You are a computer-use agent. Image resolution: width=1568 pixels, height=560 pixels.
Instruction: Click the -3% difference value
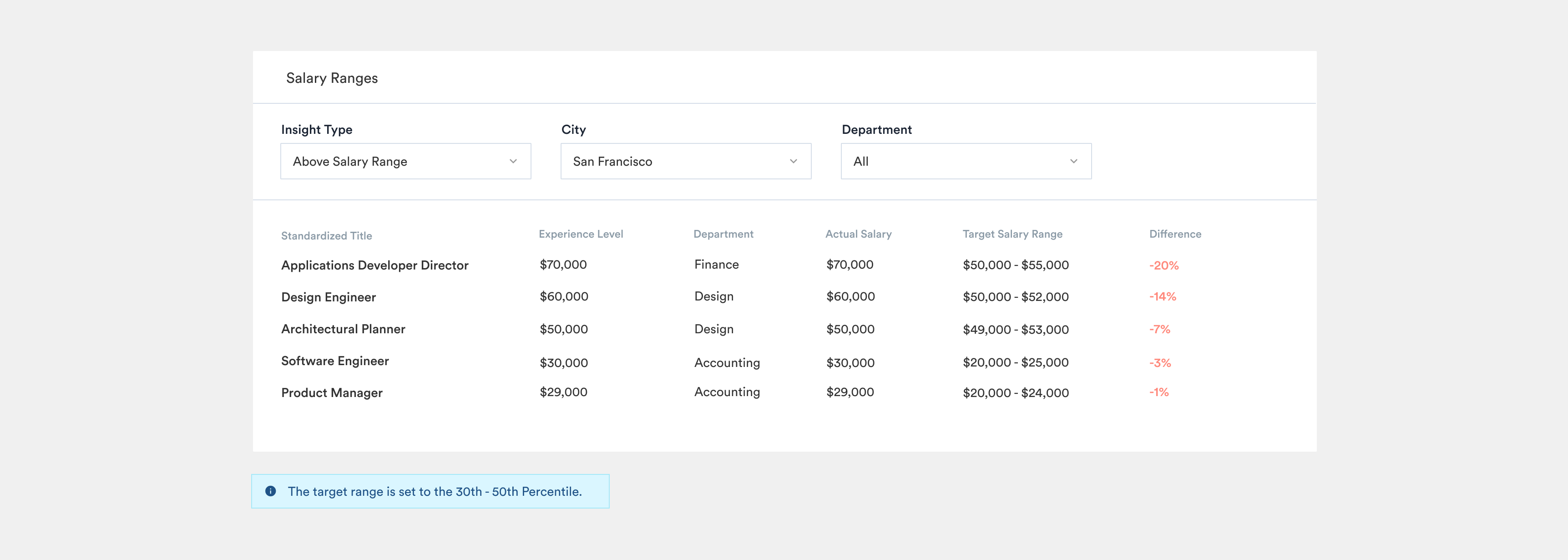1159,362
